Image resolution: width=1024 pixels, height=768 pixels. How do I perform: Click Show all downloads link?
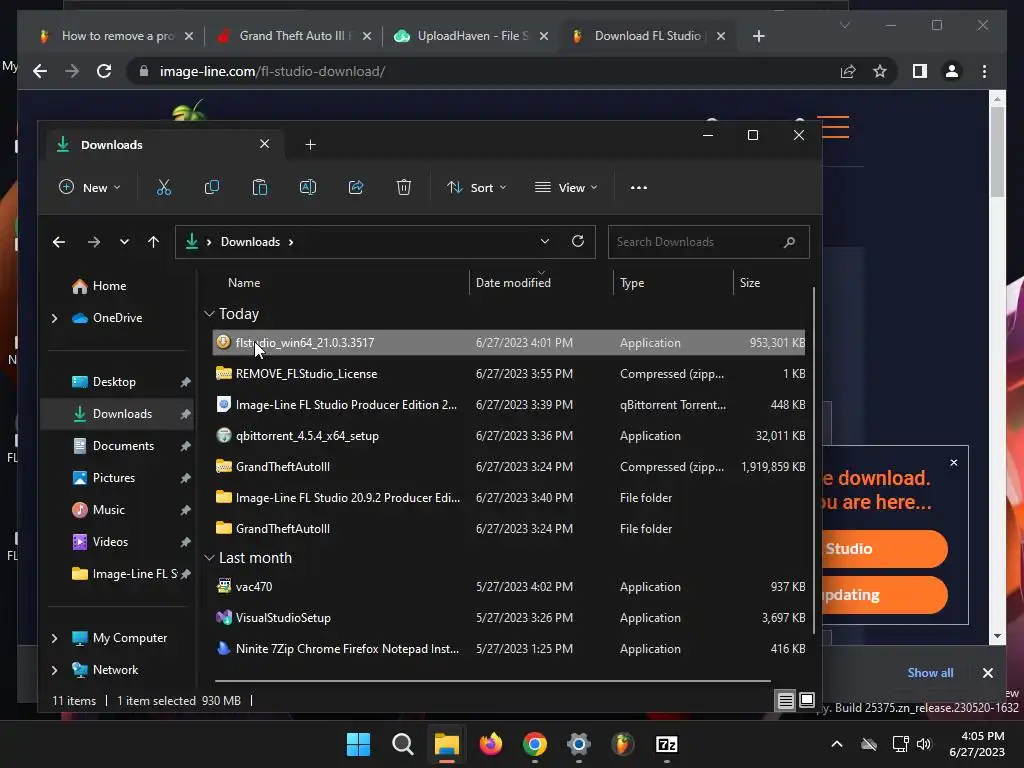930,673
